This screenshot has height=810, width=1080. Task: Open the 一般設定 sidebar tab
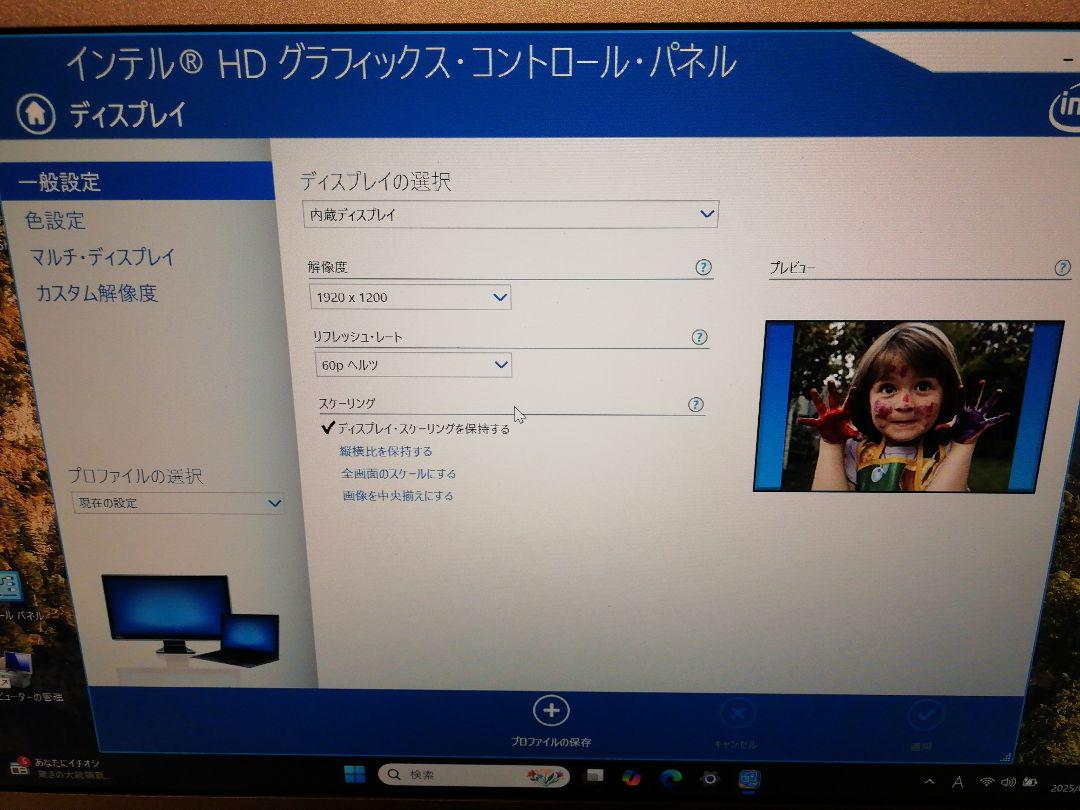(x=138, y=181)
